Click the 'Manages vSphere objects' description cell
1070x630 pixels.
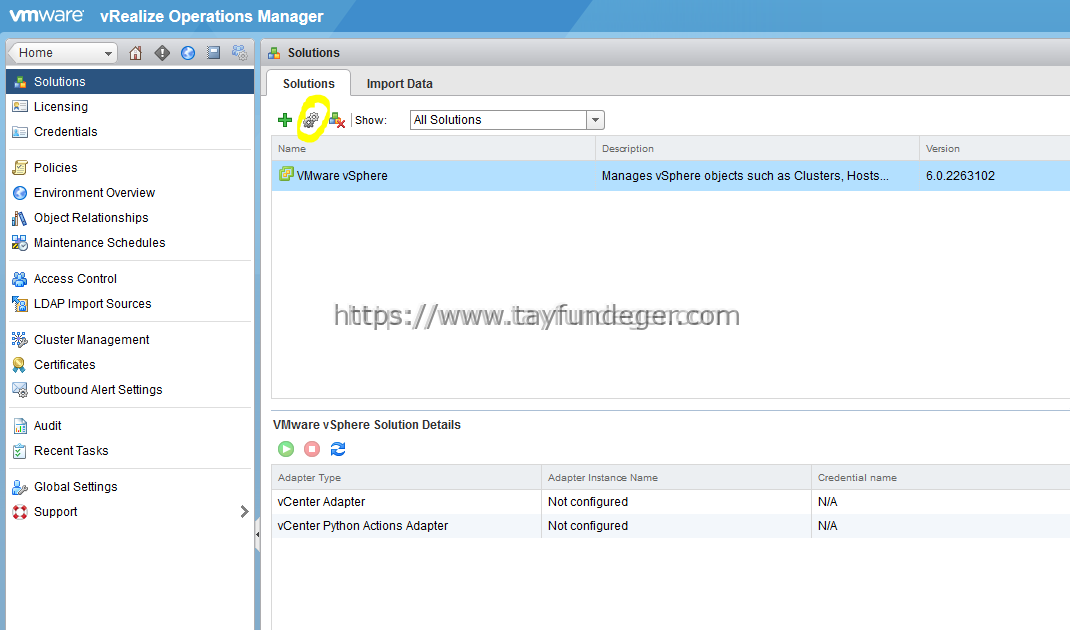[x=745, y=175]
